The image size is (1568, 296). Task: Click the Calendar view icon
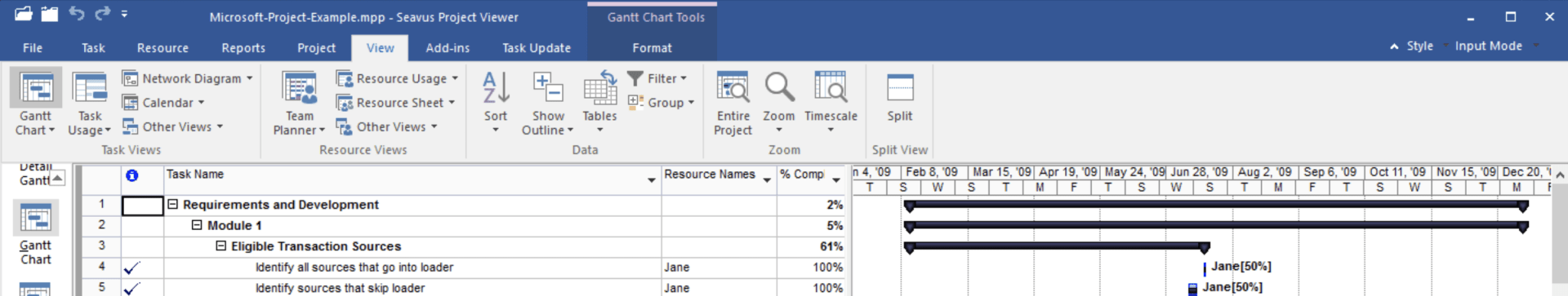click(x=130, y=103)
